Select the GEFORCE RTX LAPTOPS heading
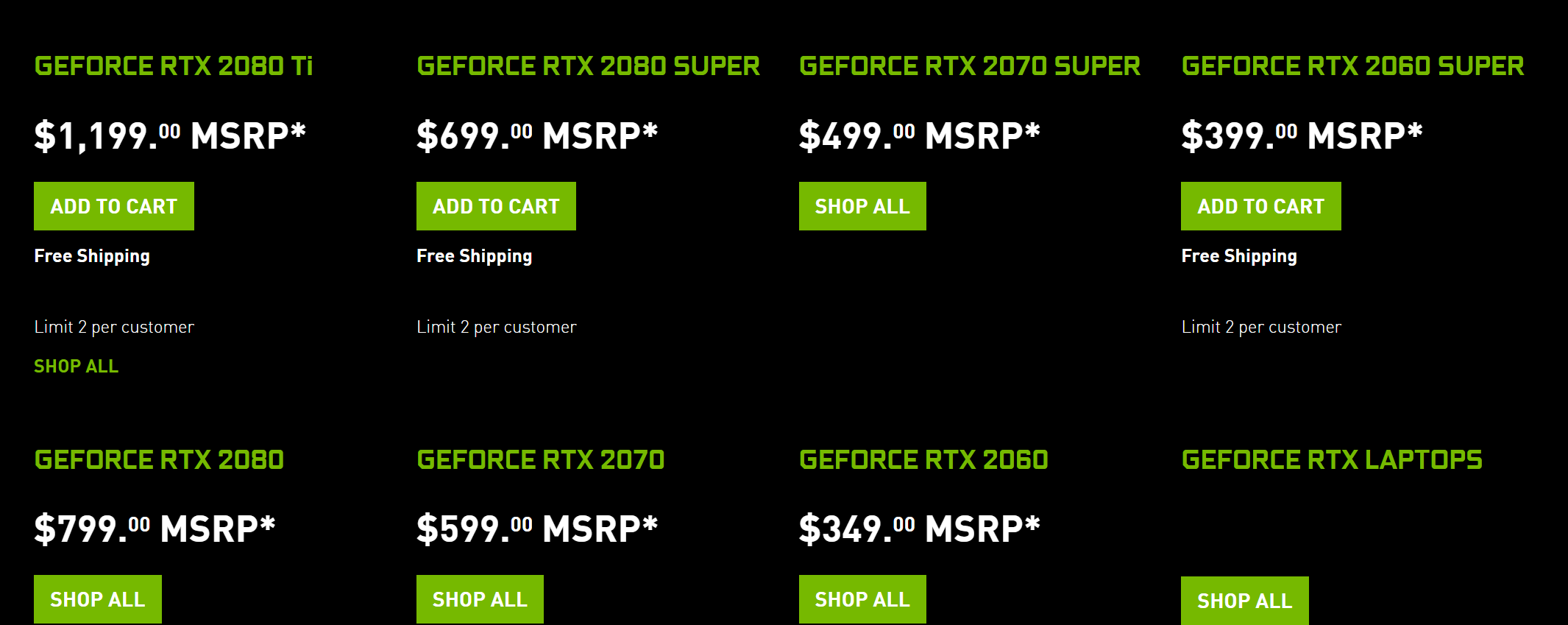 click(1332, 460)
